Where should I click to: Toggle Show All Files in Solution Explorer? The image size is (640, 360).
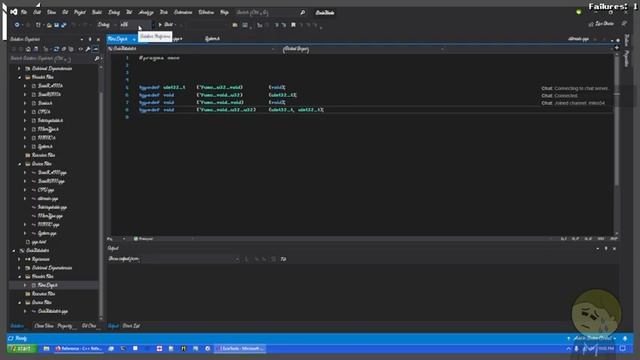click(x=71, y=49)
